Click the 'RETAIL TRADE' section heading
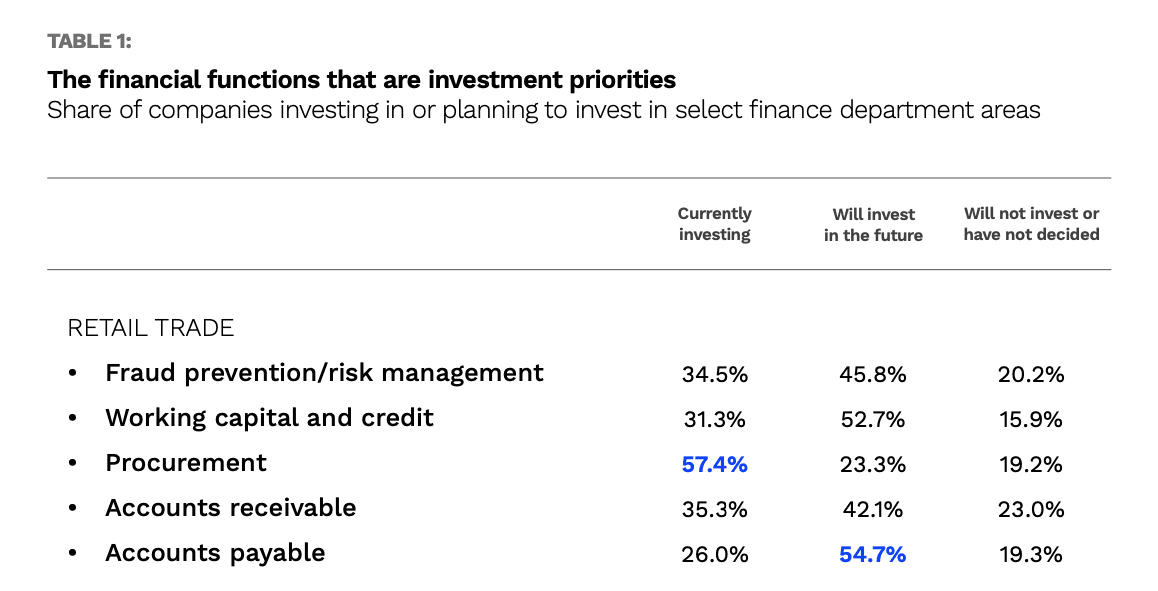 pyautogui.click(x=150, y=328)
